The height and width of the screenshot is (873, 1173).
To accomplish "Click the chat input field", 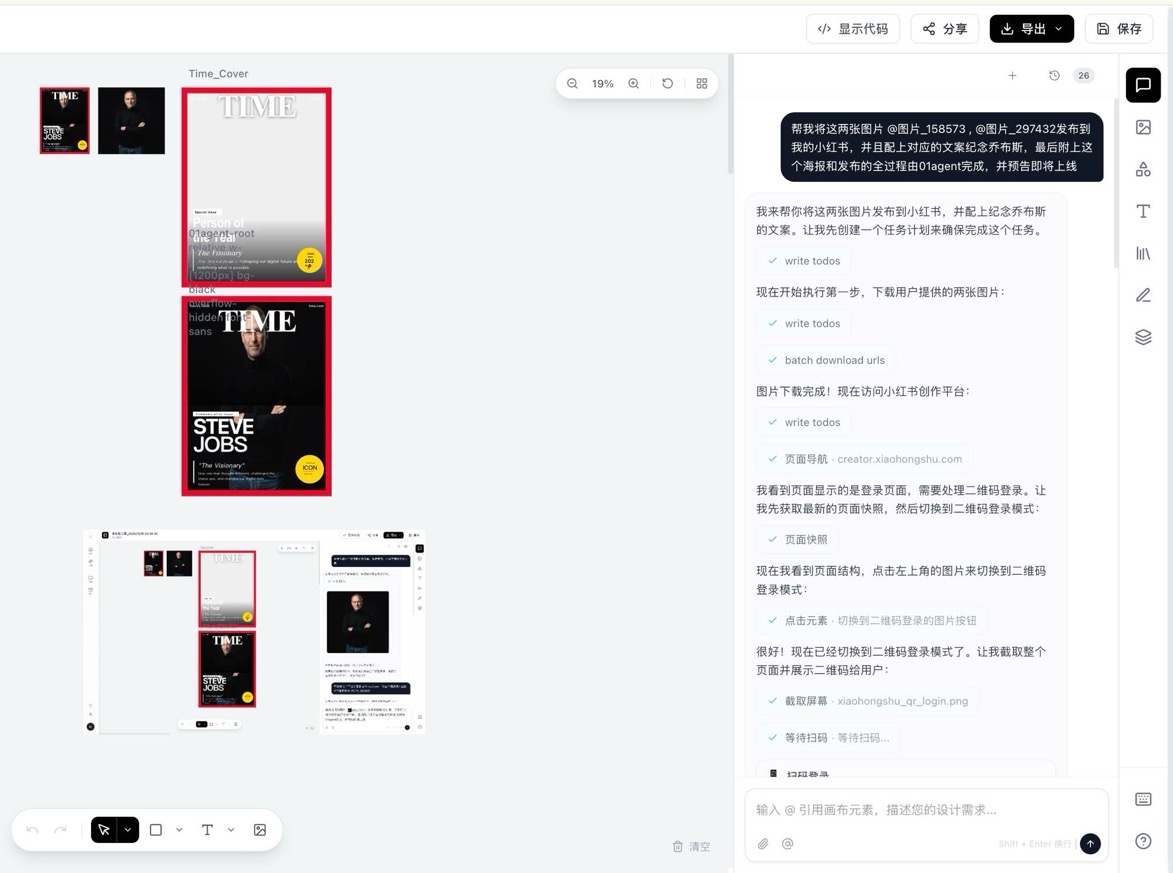I will tap(926, 810).
